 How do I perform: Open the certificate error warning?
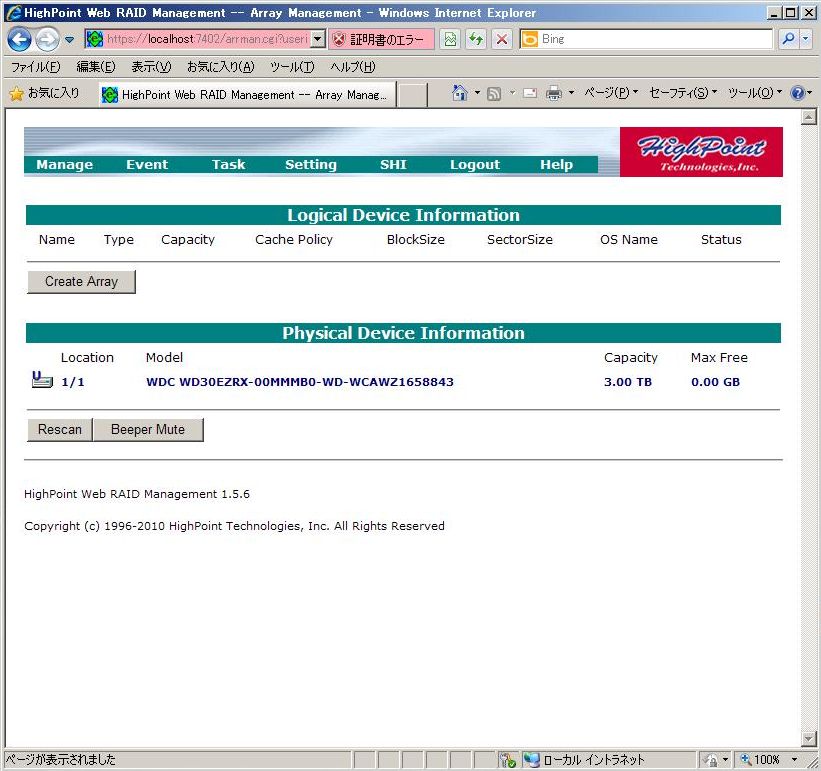[381, 39]
